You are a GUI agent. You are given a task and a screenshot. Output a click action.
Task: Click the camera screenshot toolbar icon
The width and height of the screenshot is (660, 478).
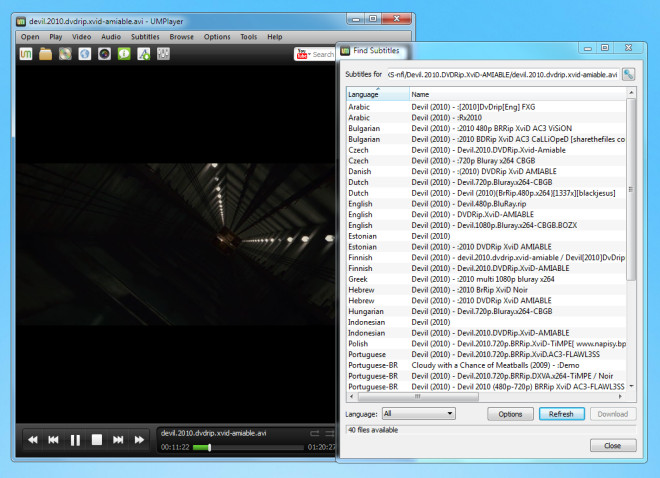coord(104,54)
